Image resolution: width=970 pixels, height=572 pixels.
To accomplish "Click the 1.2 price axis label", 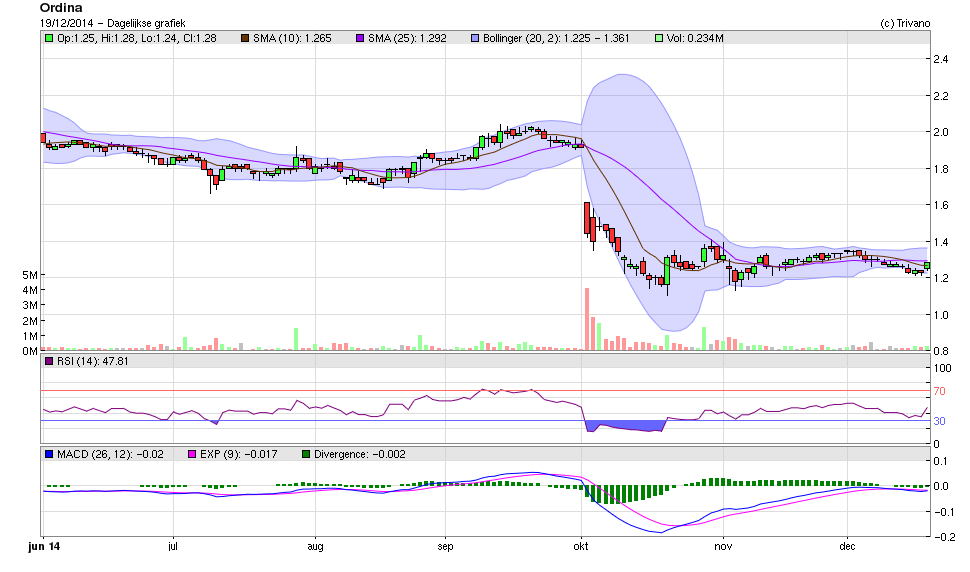I will tap(941, 278).
